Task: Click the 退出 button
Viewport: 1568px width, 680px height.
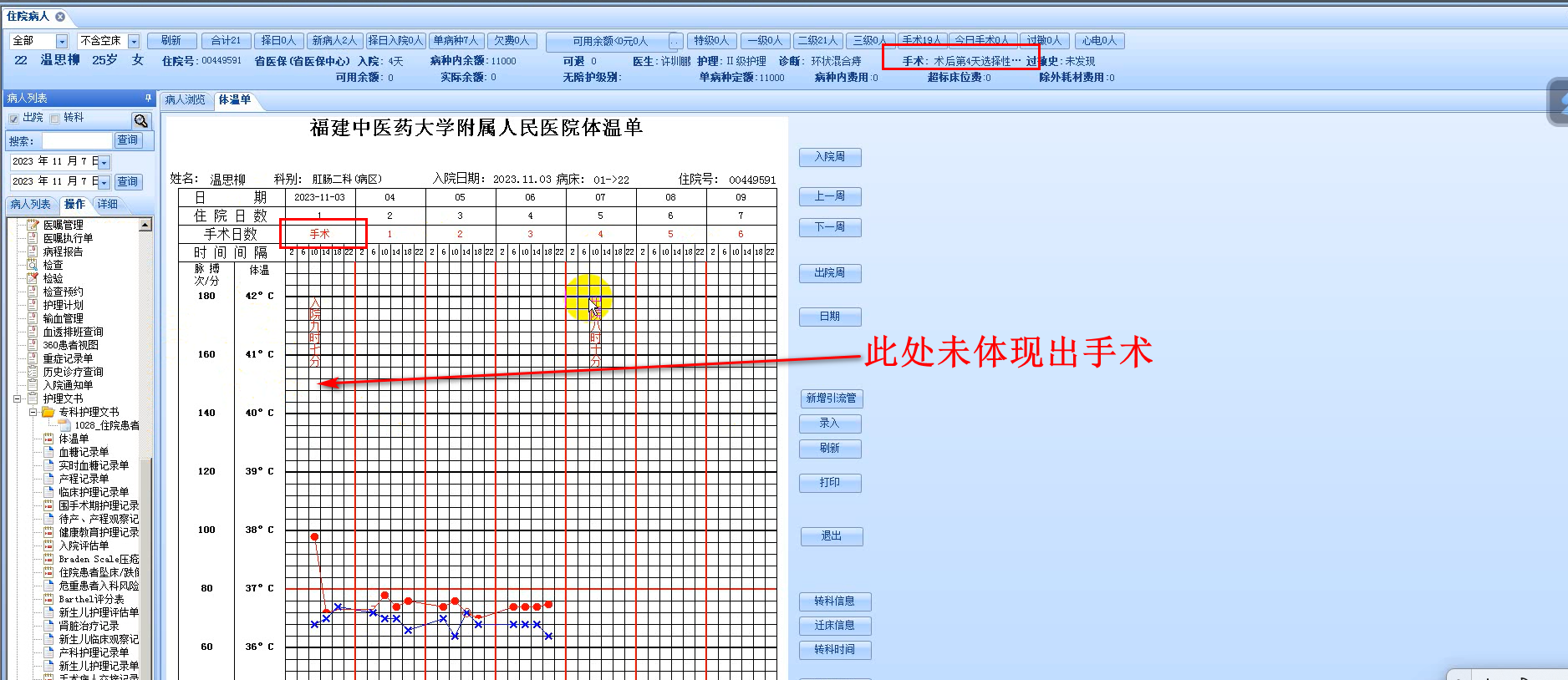Action: 832,536
